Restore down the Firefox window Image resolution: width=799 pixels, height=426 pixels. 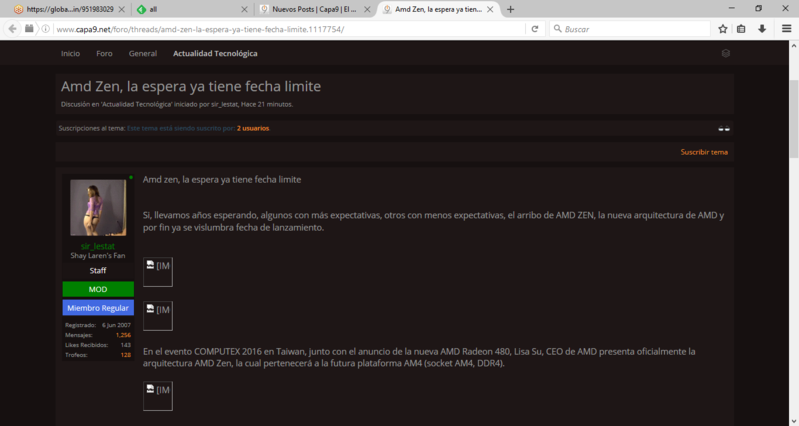pos(758,8)
